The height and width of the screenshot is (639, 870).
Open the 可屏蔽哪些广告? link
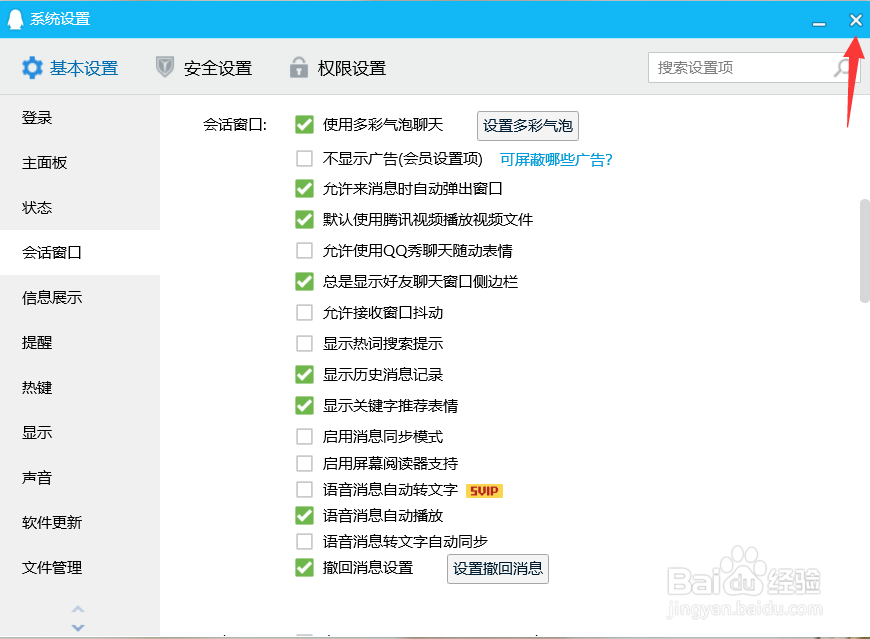(x=556, y=160)
